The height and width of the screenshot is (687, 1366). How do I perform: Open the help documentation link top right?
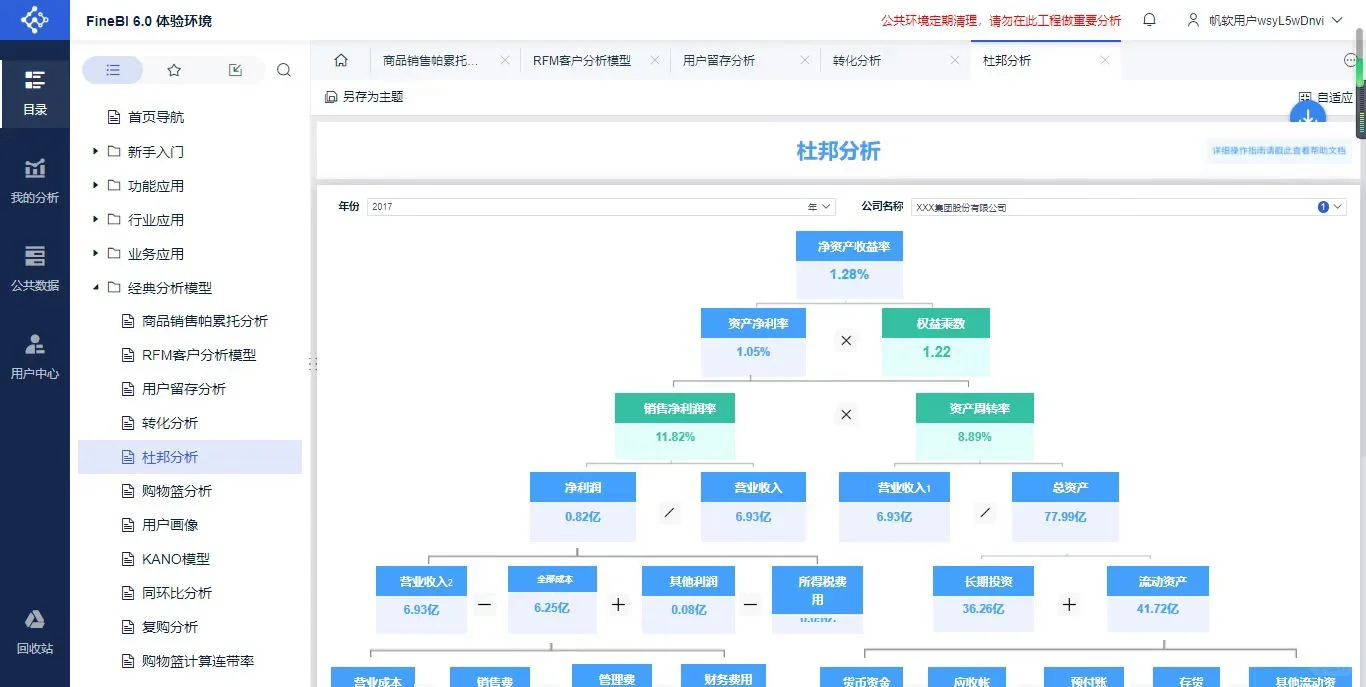pos(1278,148)
